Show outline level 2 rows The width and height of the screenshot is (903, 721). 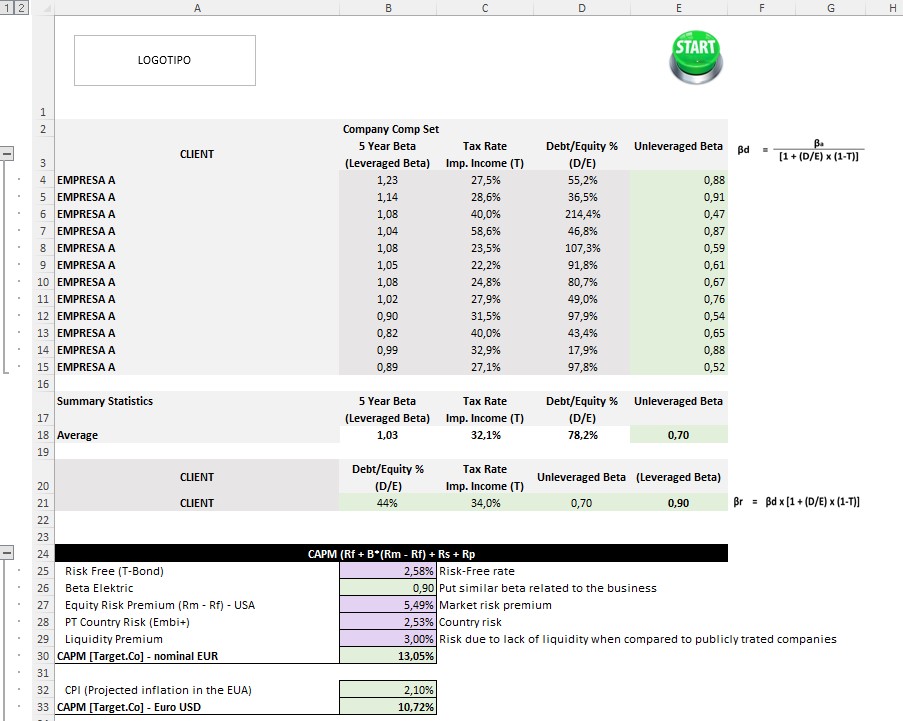click(x=21, y=8)
